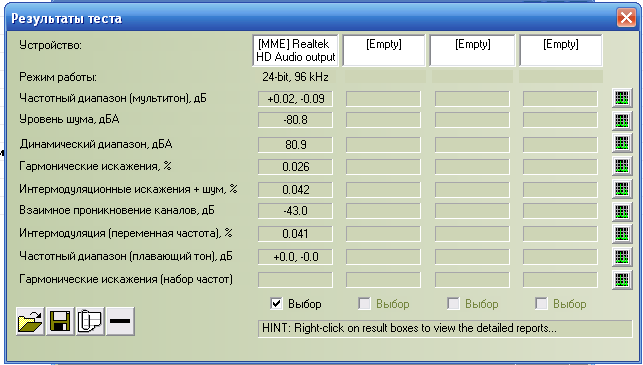Toggle the third Выбор checkbox
Screen dimensions: 643x365
pyautogui.click(x=453, y=304)
